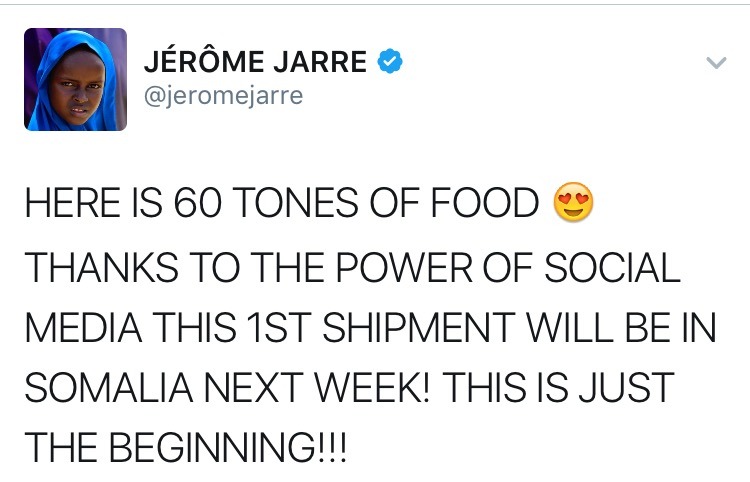Open the tweet options chevron menu

coord(715,63)
